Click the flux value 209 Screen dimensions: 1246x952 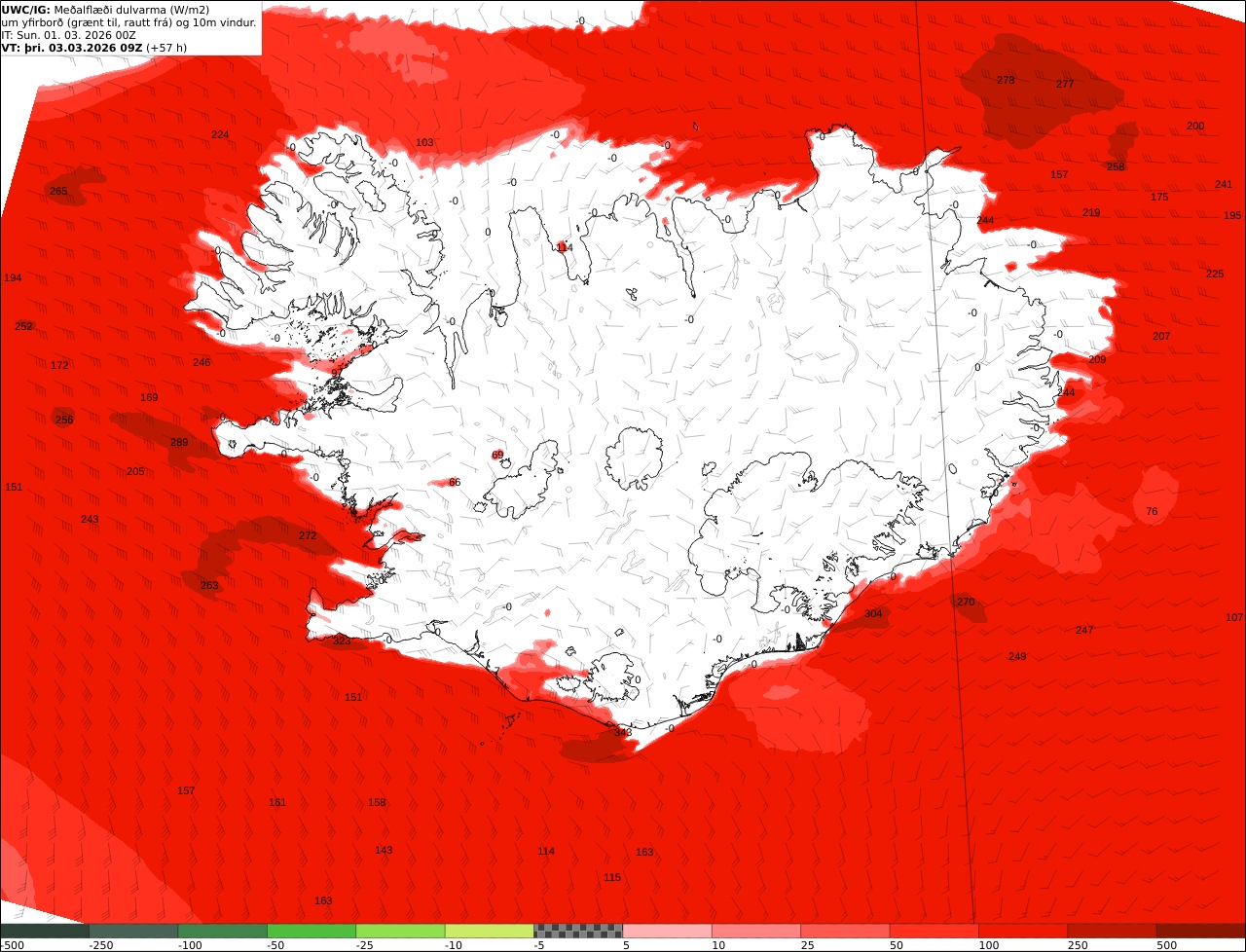[x=1097, y=359]
